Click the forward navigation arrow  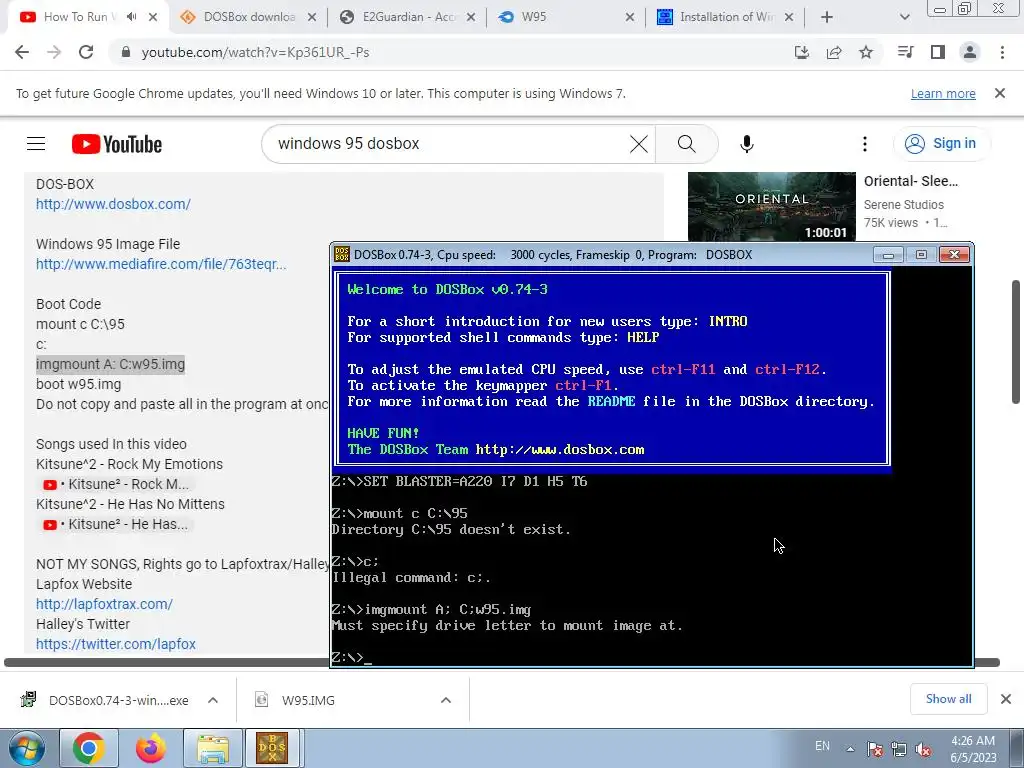[54, 52]
